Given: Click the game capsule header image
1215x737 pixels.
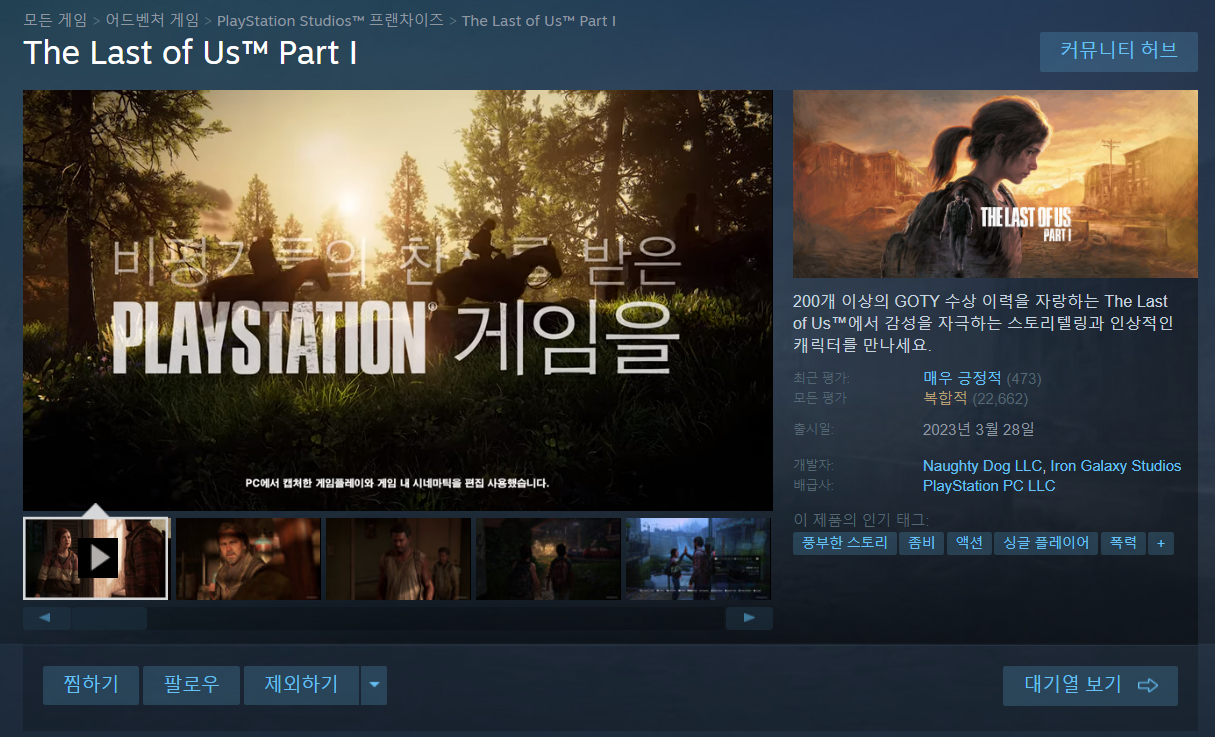Looking at the screenshot, I should point(995,184).
